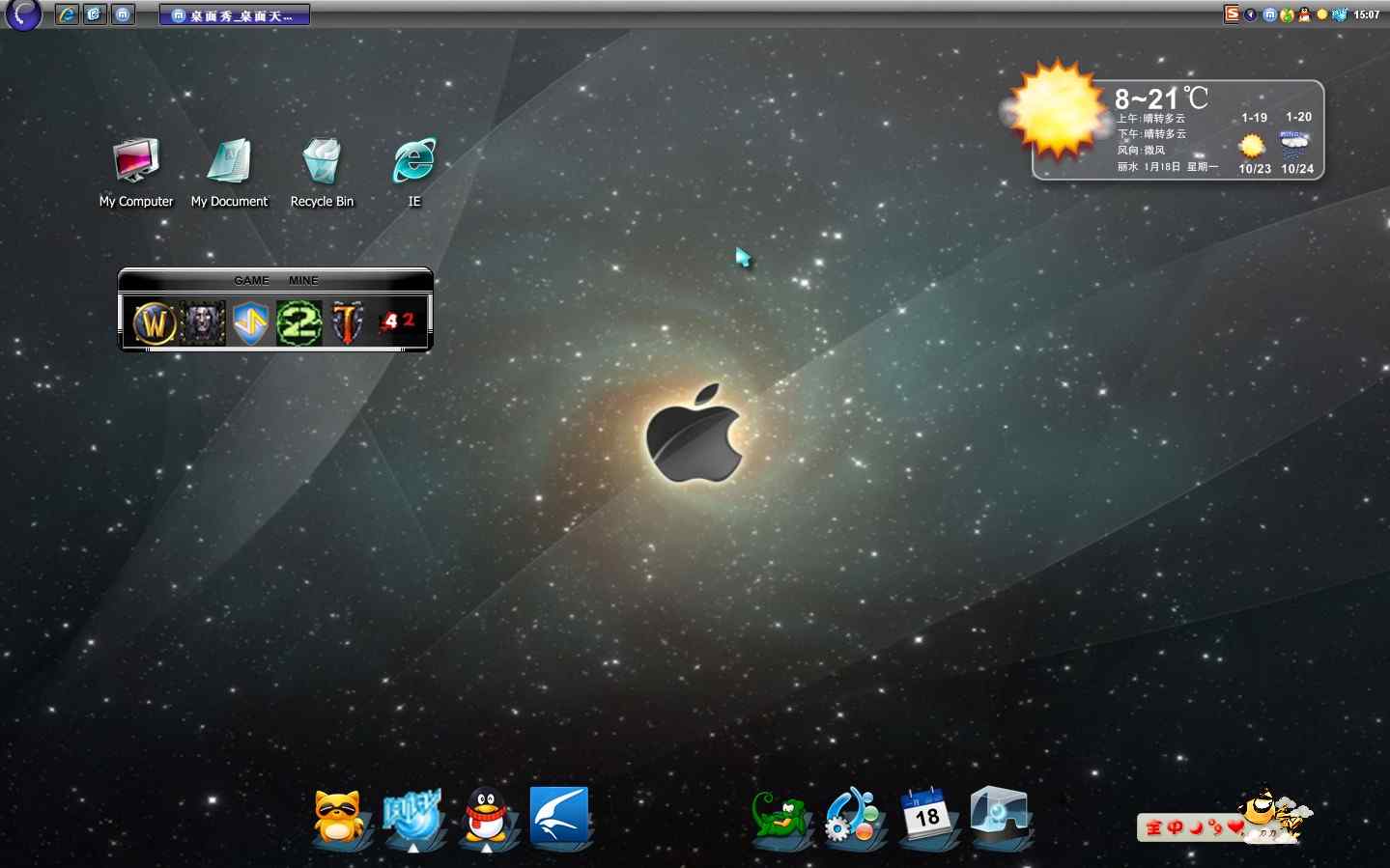The width and height of the screenshot is (1390, 868).
Task: Launch the red T sword game icon
Action: [348, 322]
